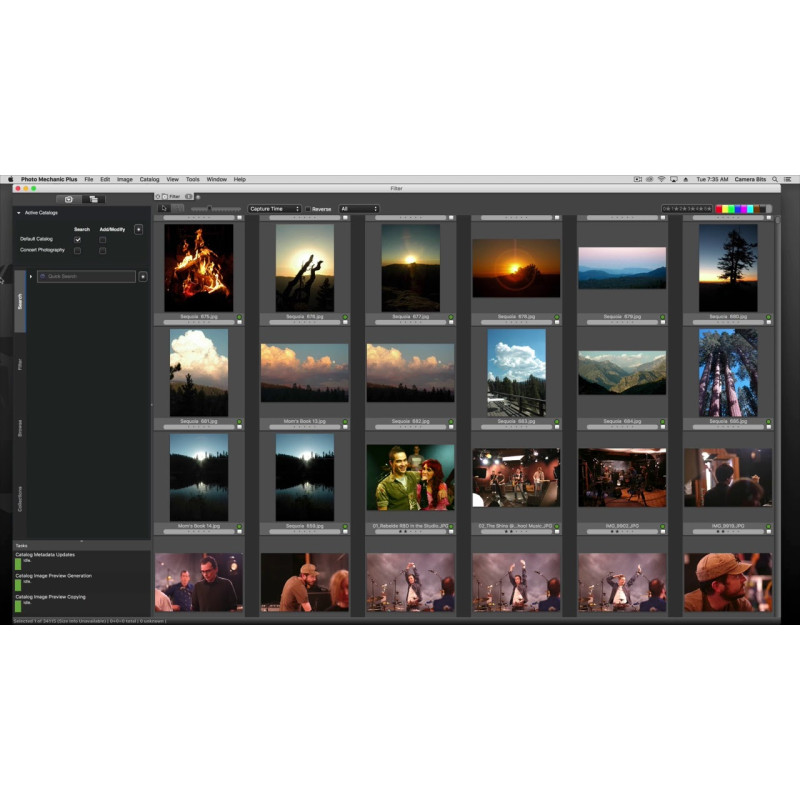This screenshot has width=800, height=800.
Task: Toggle the Reverse sort checkbox
Action: [x=308, y=209]
